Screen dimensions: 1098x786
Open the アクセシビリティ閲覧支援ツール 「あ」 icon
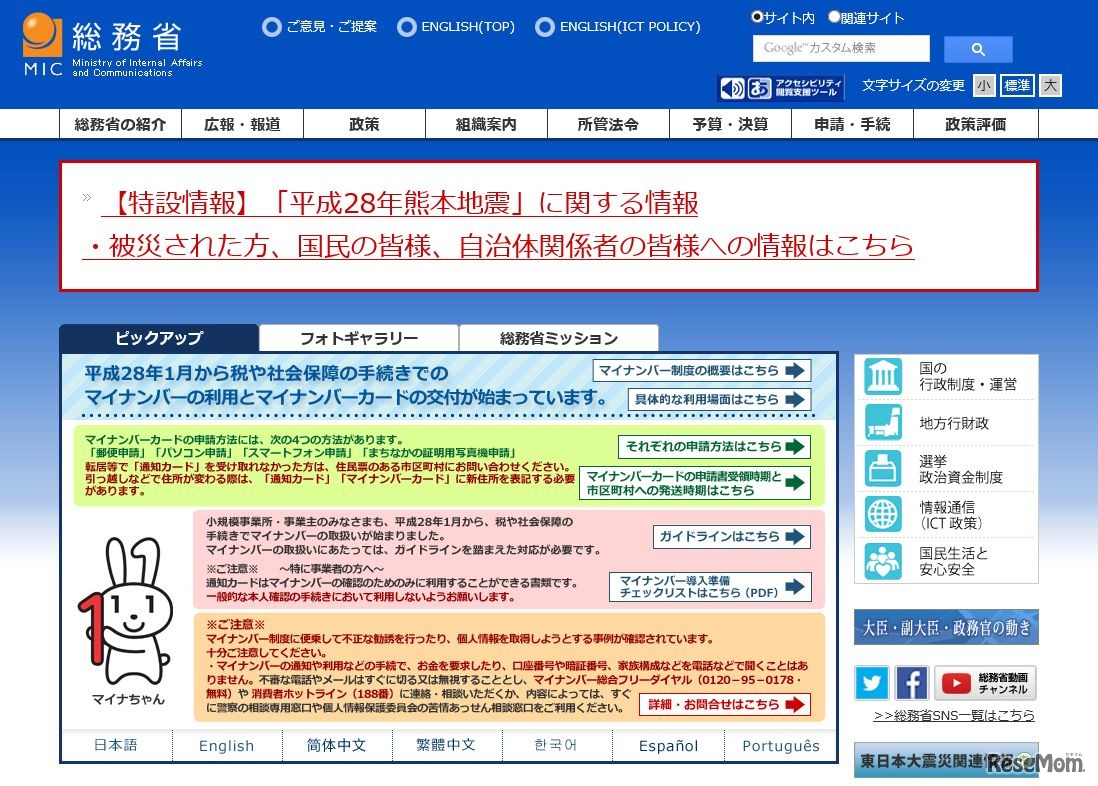tap(758, 85)
